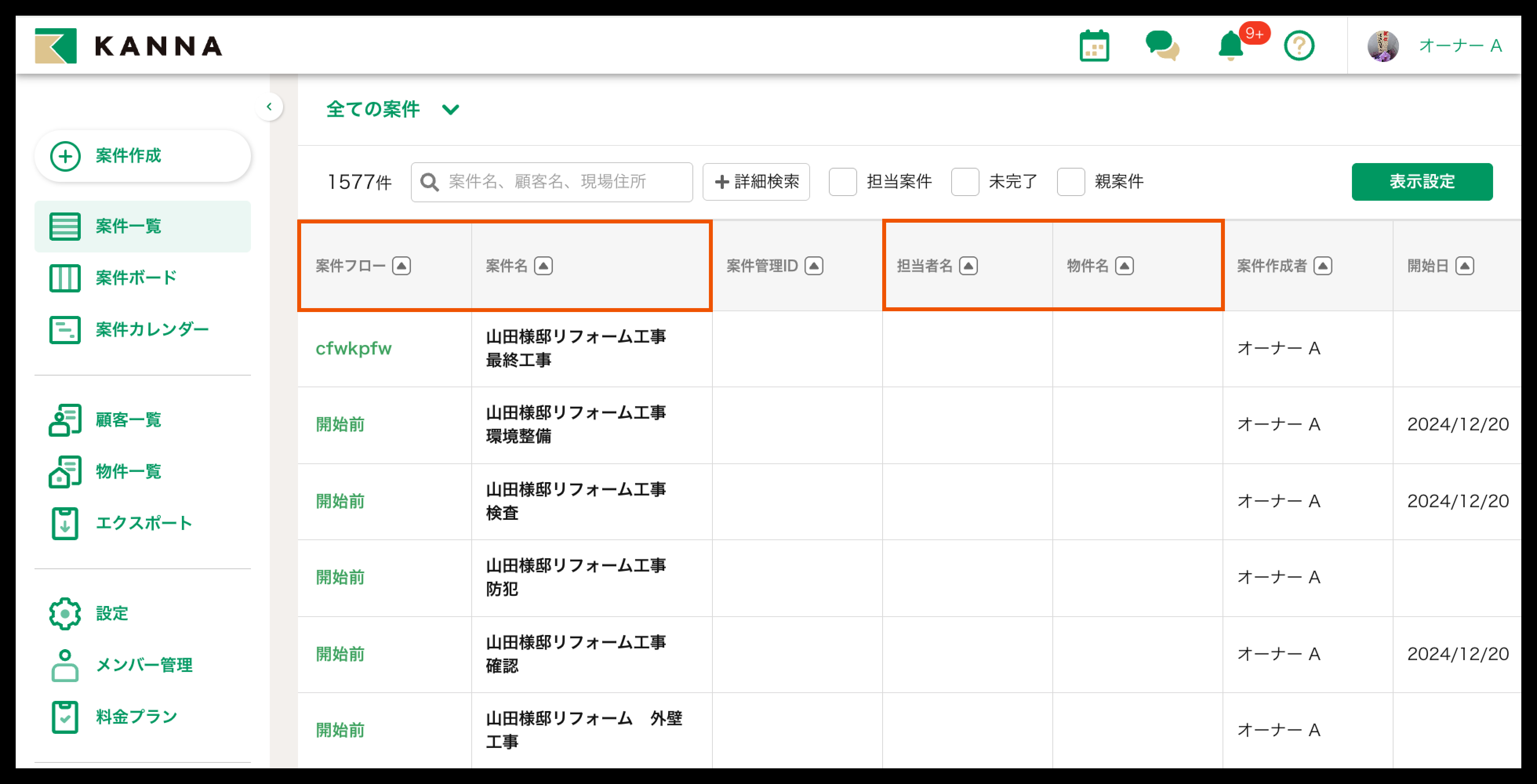Image resolution: width=1537 pixels, height=784 pixels.
Task: Go to エクスポート in sidebar
Action: point(143,523)
